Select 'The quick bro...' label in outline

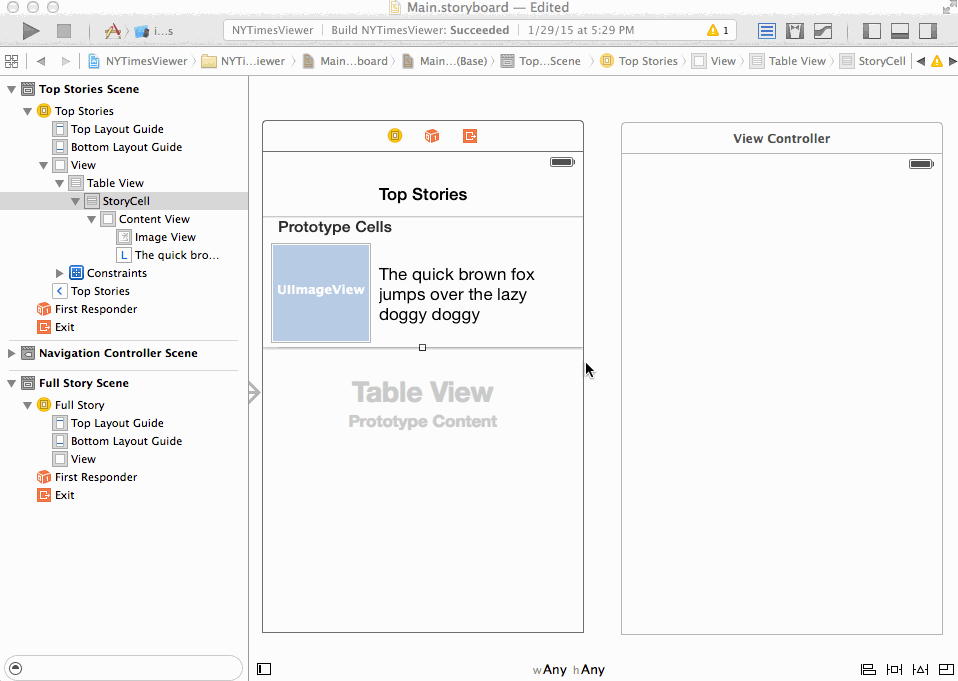click(168, 255)
